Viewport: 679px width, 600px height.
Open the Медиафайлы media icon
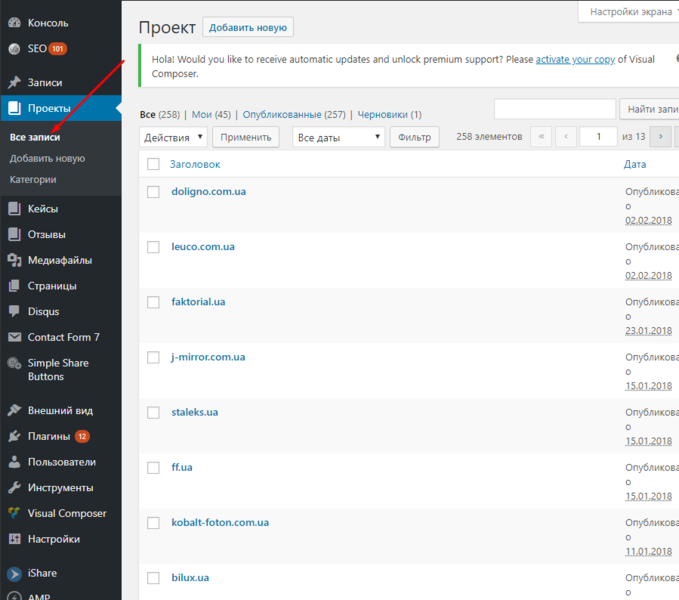[14, 260]
